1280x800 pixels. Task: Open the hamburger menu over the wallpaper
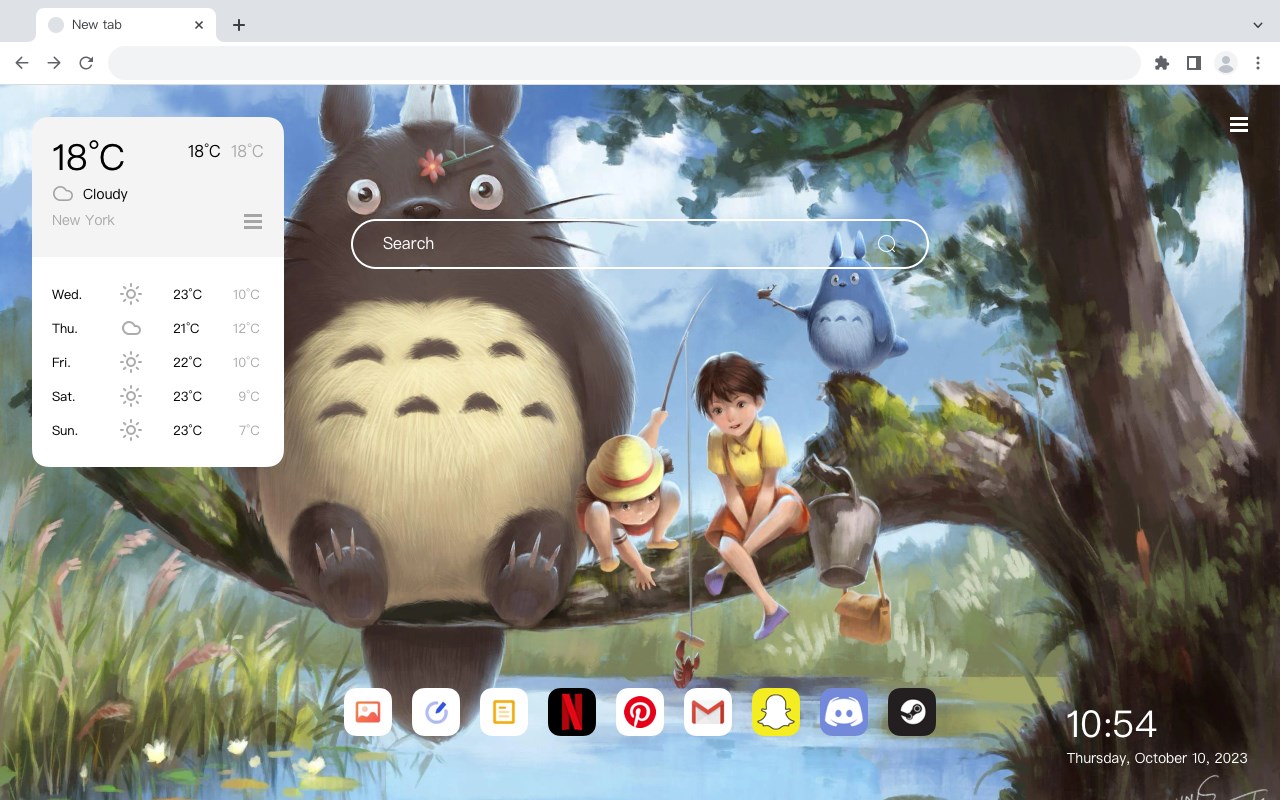tap(1239, 125)
